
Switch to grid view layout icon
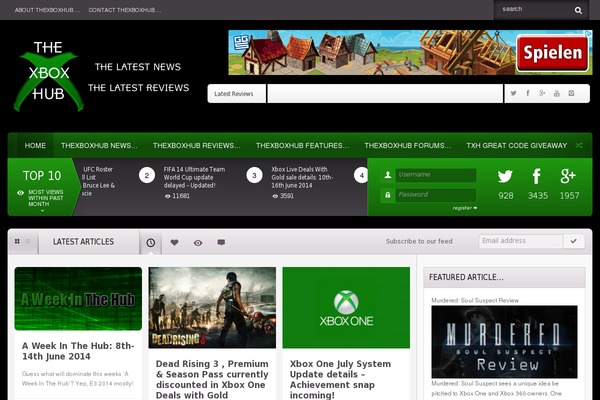pos(17,242)
